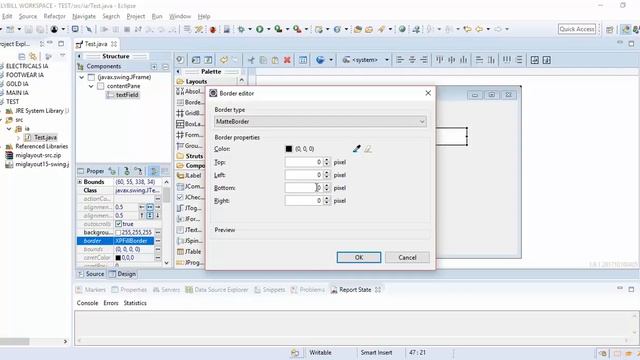Click the Externalize strings globe icon
This screenshot has height=360, width=640.
pos(320,60)
